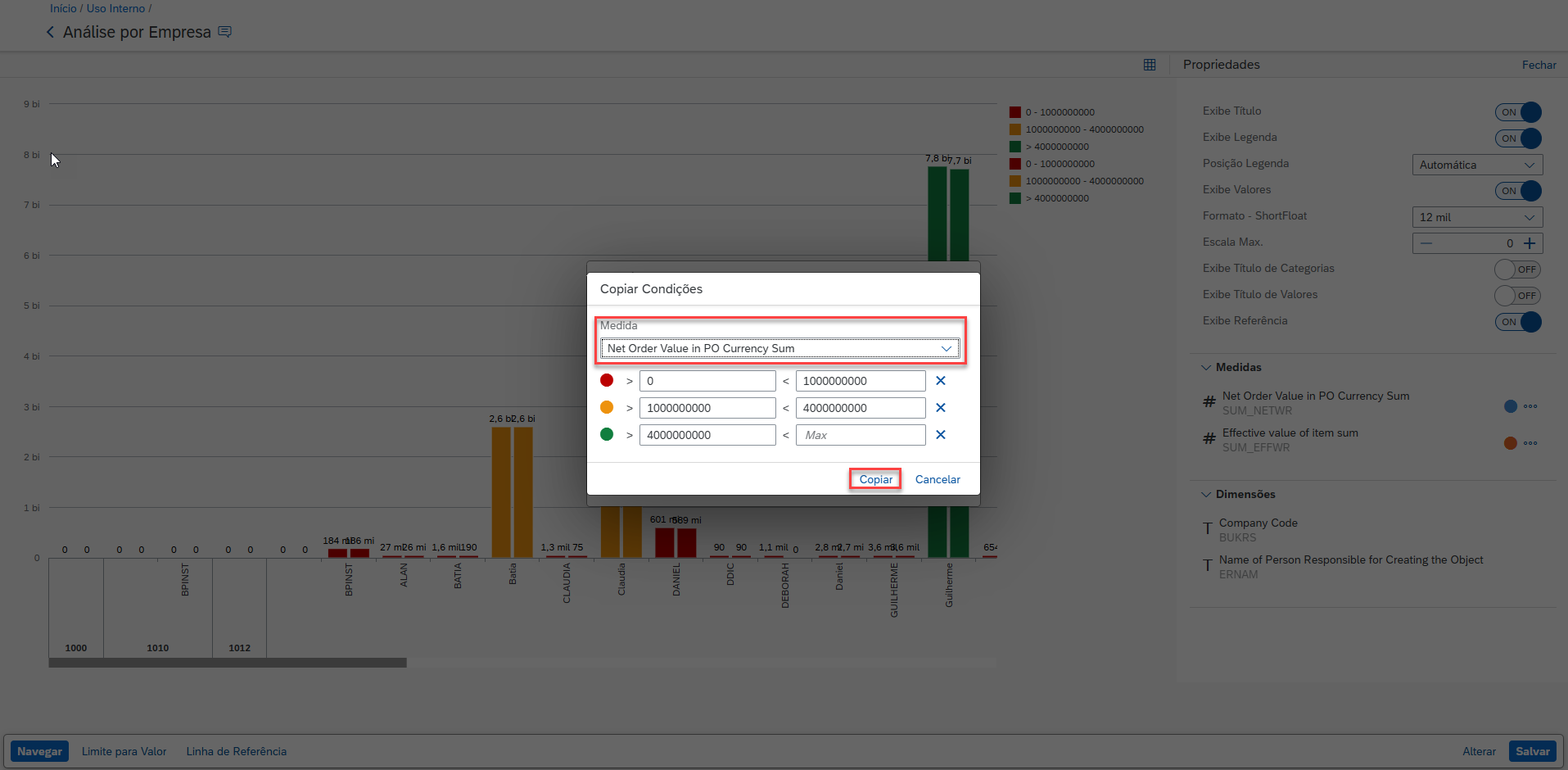Viewport: 1568px width, 770px height.
Task: Increase Escala Max with plus button
Action: pos(1530,243)
